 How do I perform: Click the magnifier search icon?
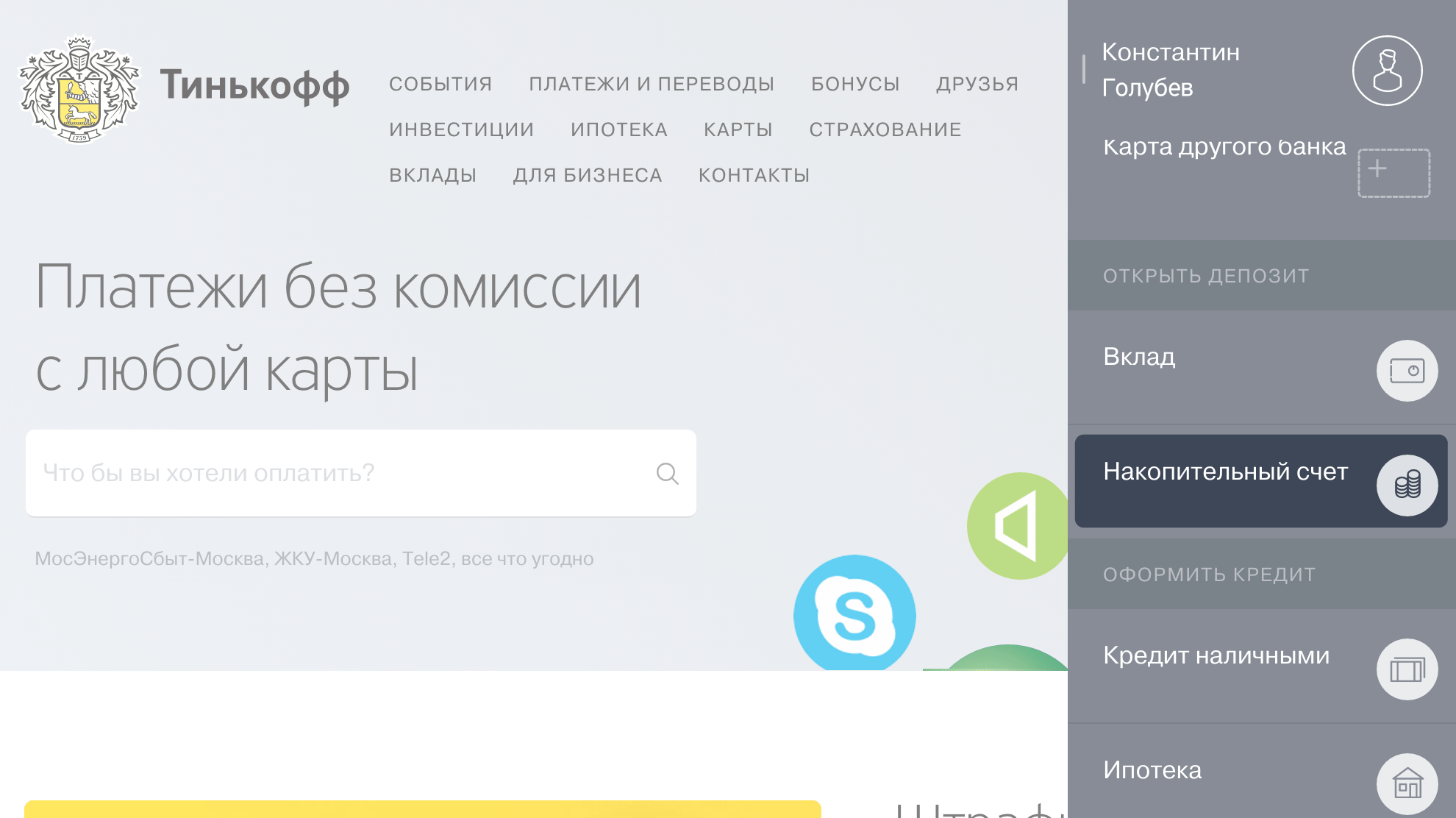pyautogui.click(x=667, y=473)
